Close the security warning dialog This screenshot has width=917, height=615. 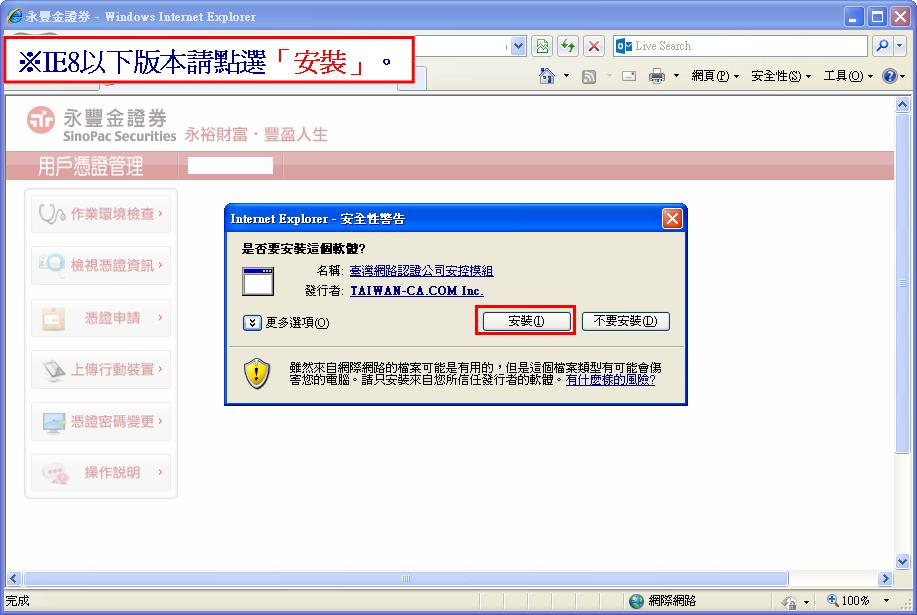(672, 219)
